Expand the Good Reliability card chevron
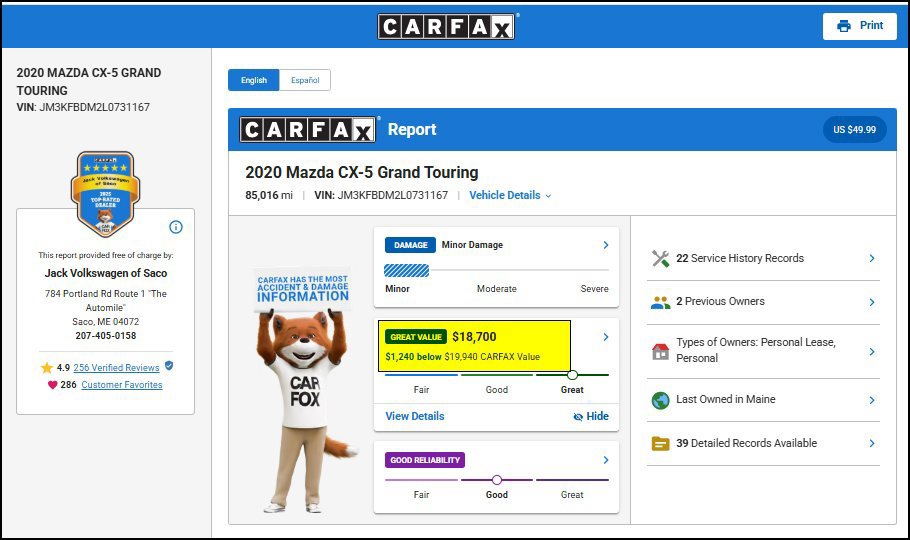 coord(606,460)
